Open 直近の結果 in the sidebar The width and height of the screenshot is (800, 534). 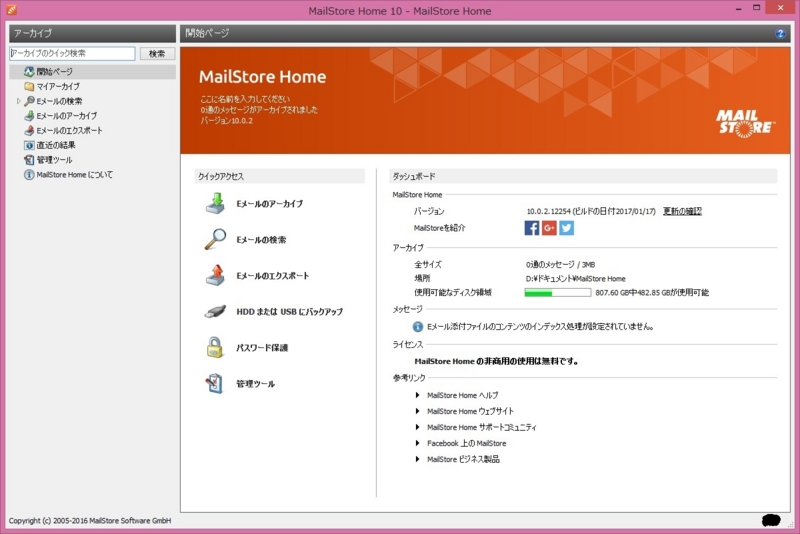click(56, 145)
